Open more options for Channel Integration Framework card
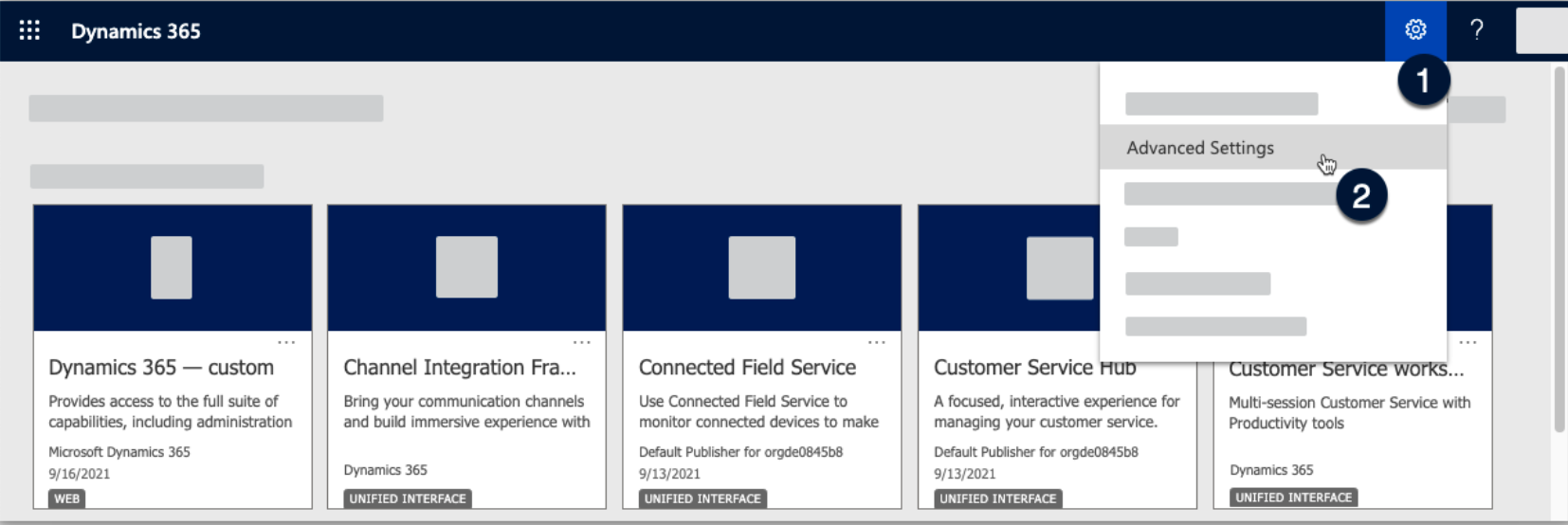Image resolution: width=1568 pixels, height=525 pixels. tap(581, 342)
